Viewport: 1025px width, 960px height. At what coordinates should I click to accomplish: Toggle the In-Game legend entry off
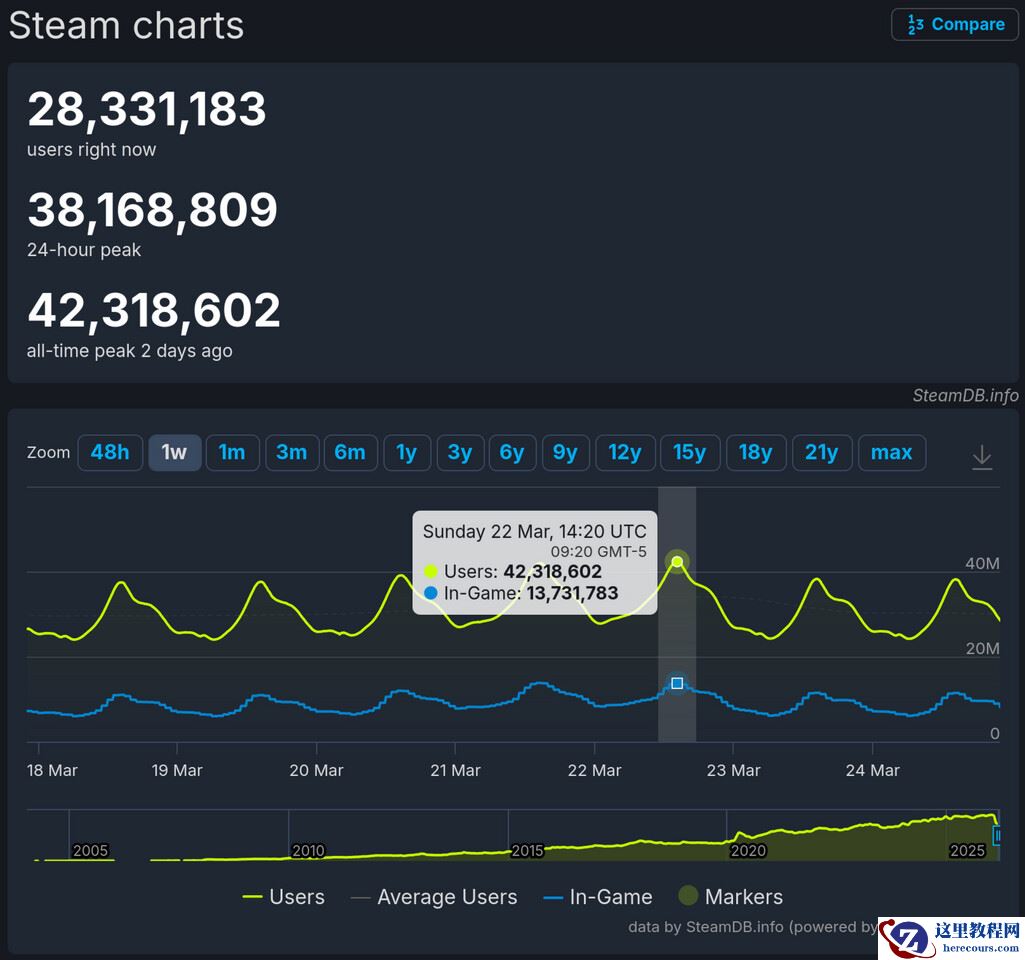tap(597, 897)
